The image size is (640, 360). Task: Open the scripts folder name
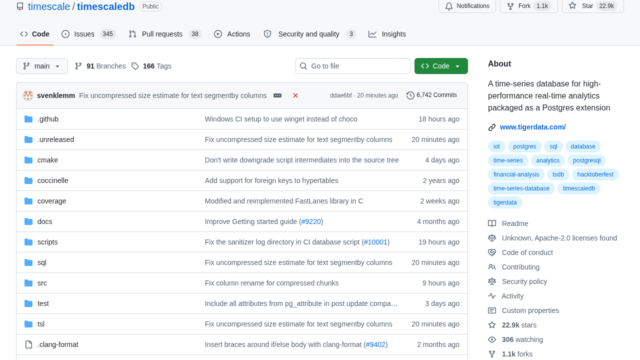(x=47, y=242)
